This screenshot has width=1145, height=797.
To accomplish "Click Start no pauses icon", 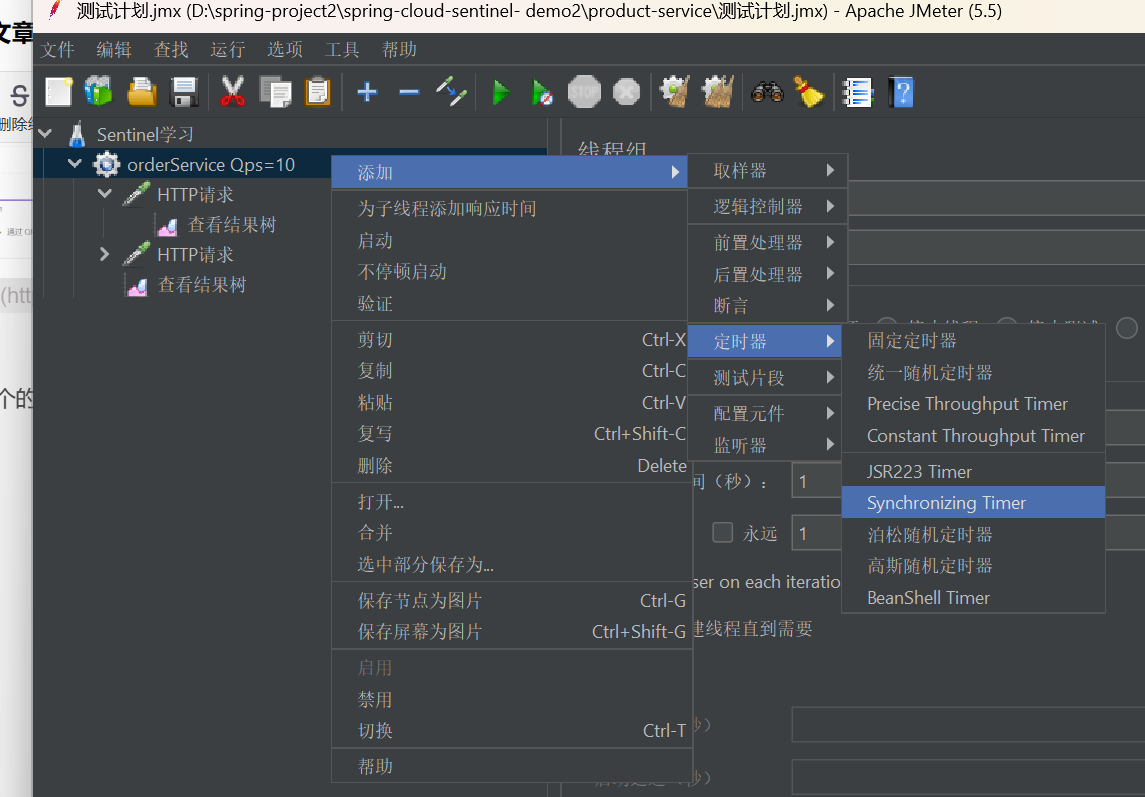I will pyautogui.click(x=542, y=93).
